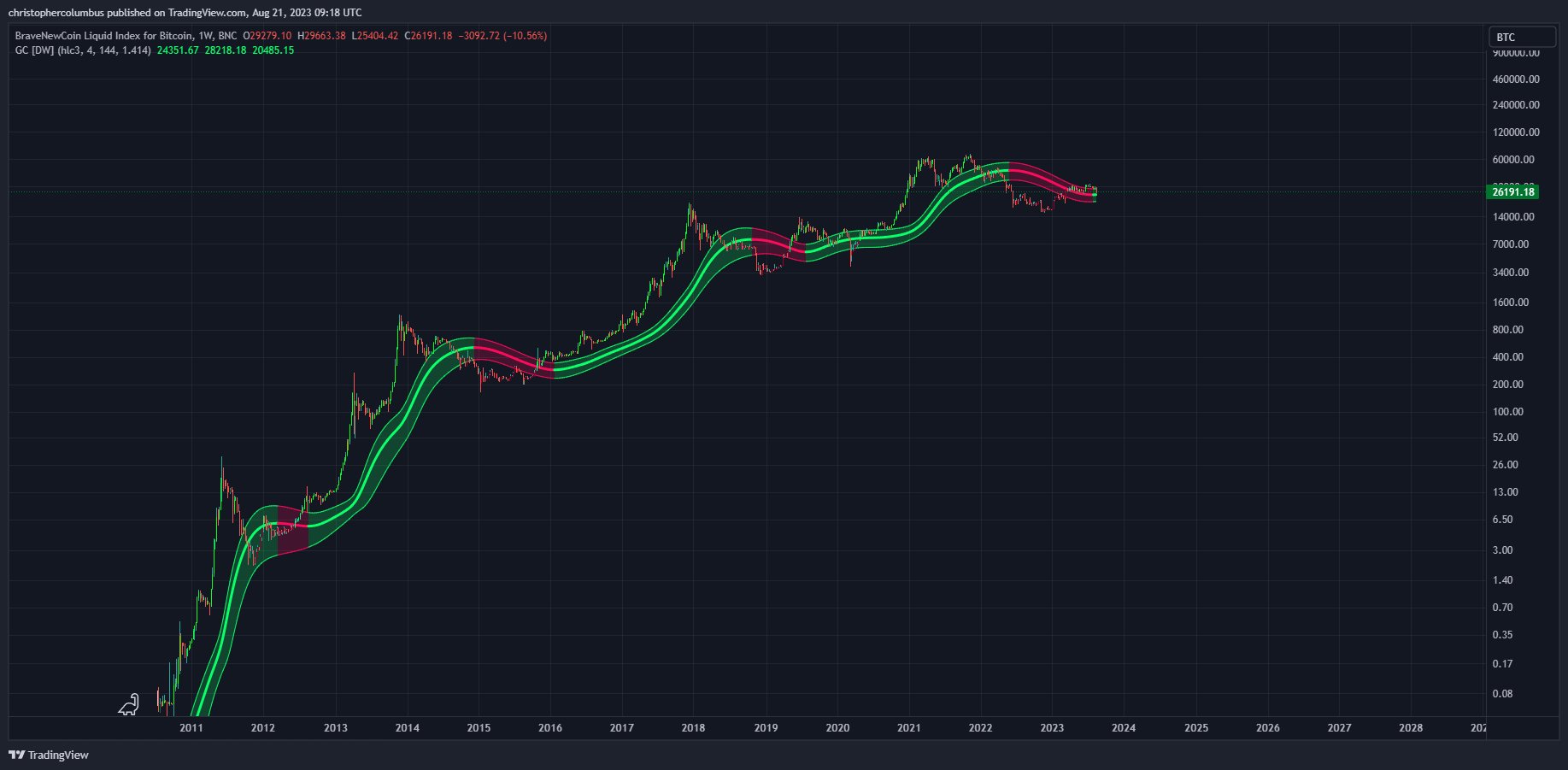Click the 3.00 price axis label
The image size is (1568, 770).
1503,550
